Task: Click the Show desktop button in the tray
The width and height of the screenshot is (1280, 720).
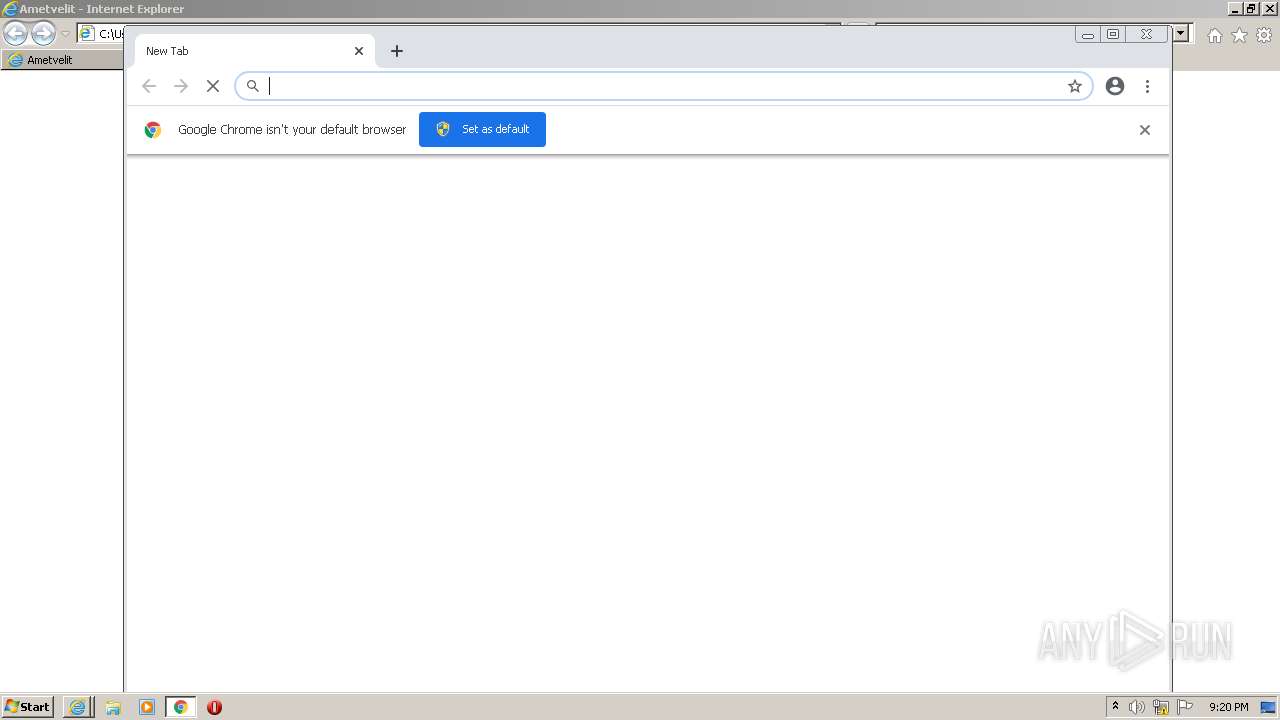Action: pos(1268,707)
